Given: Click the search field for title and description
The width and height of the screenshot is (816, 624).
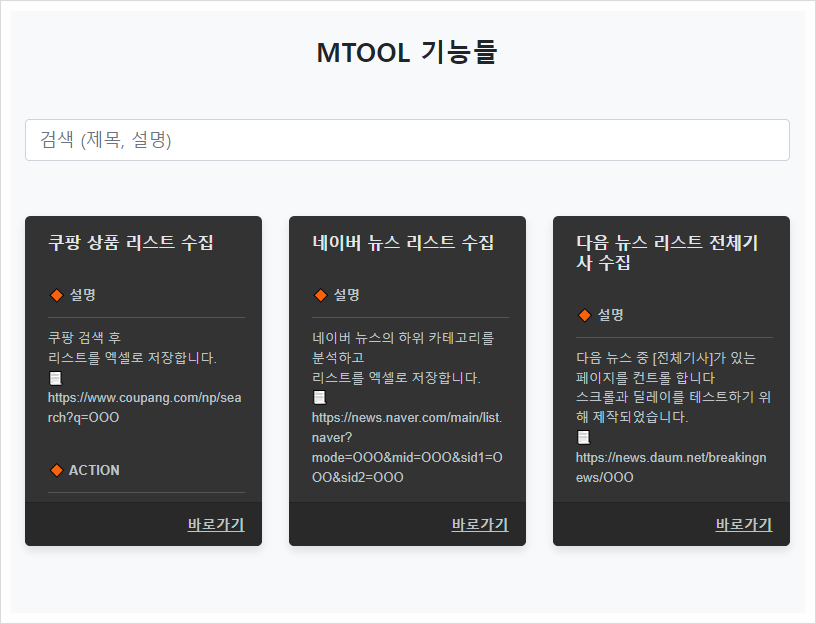Looking at the screenshot, I should click(x=407, y=140).
